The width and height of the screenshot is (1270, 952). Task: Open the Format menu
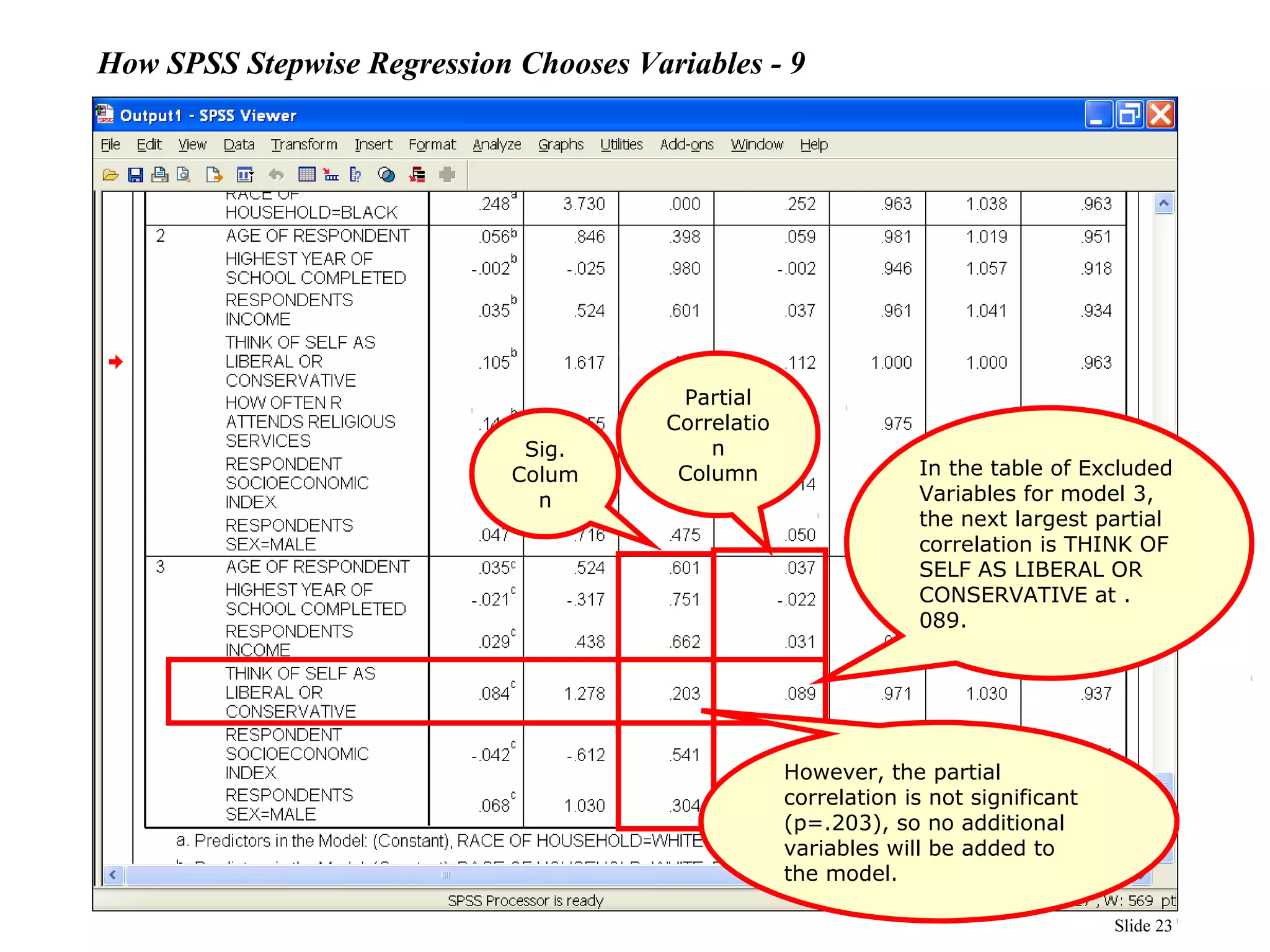pos(432,144)
